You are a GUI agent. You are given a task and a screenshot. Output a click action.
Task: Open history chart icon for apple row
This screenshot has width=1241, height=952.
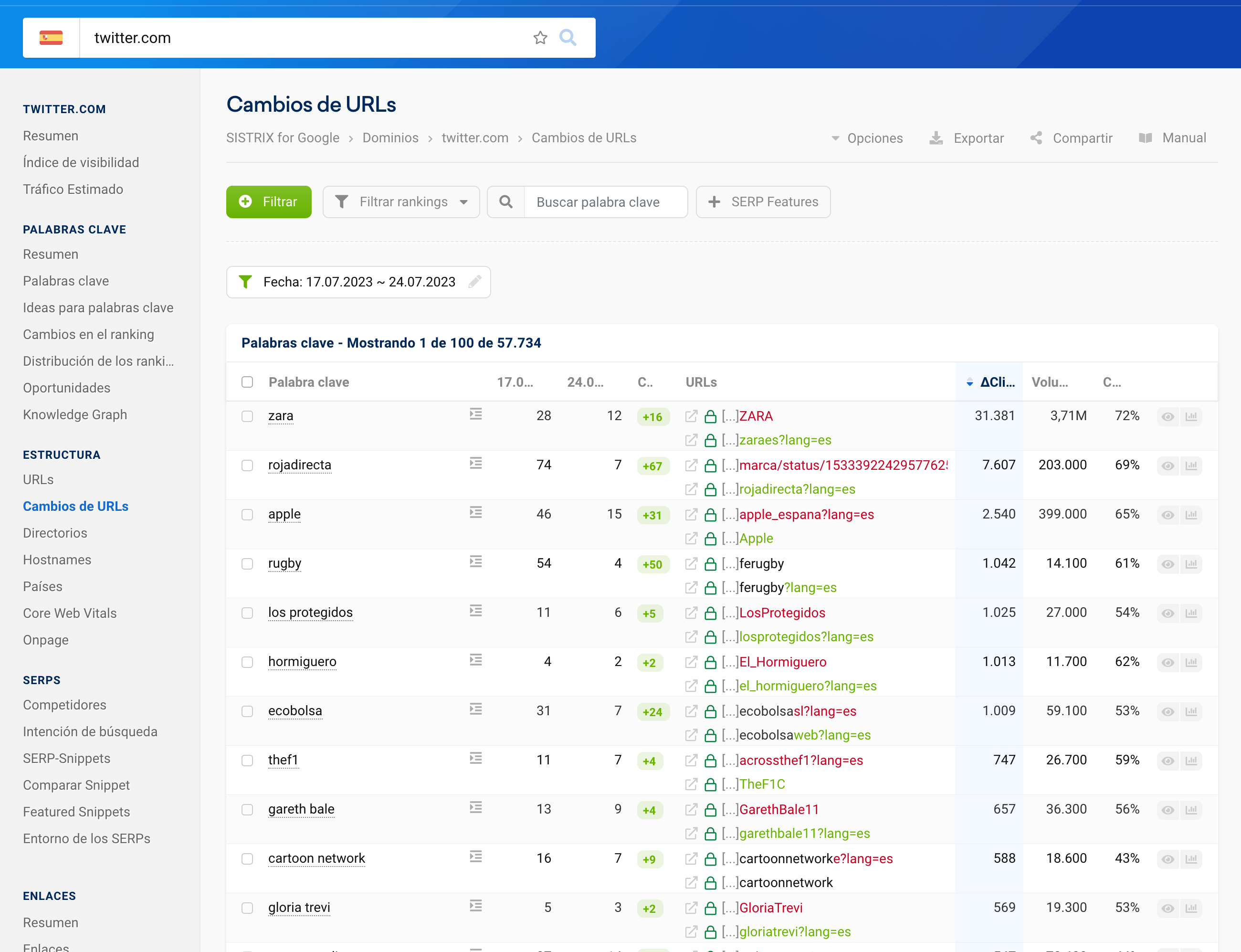[x=1191, y=515]
